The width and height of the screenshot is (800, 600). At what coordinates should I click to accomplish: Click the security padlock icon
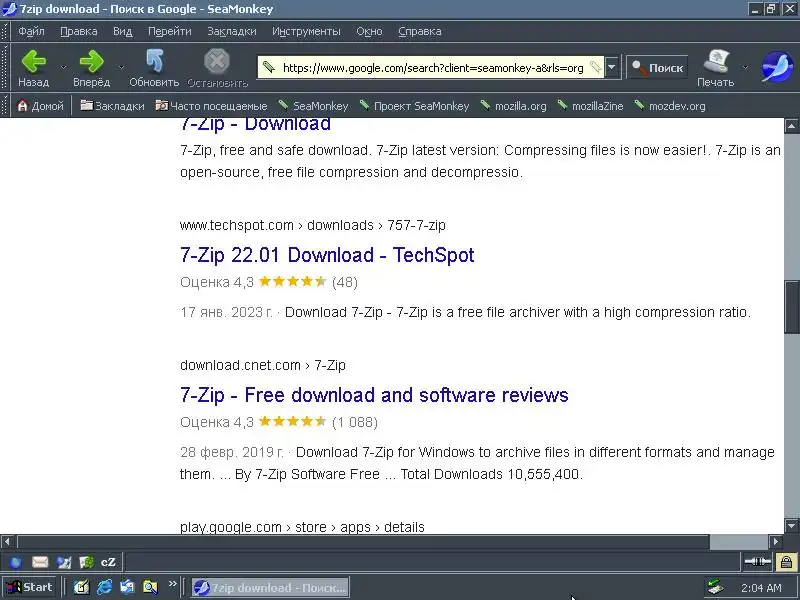coord(786,562)
